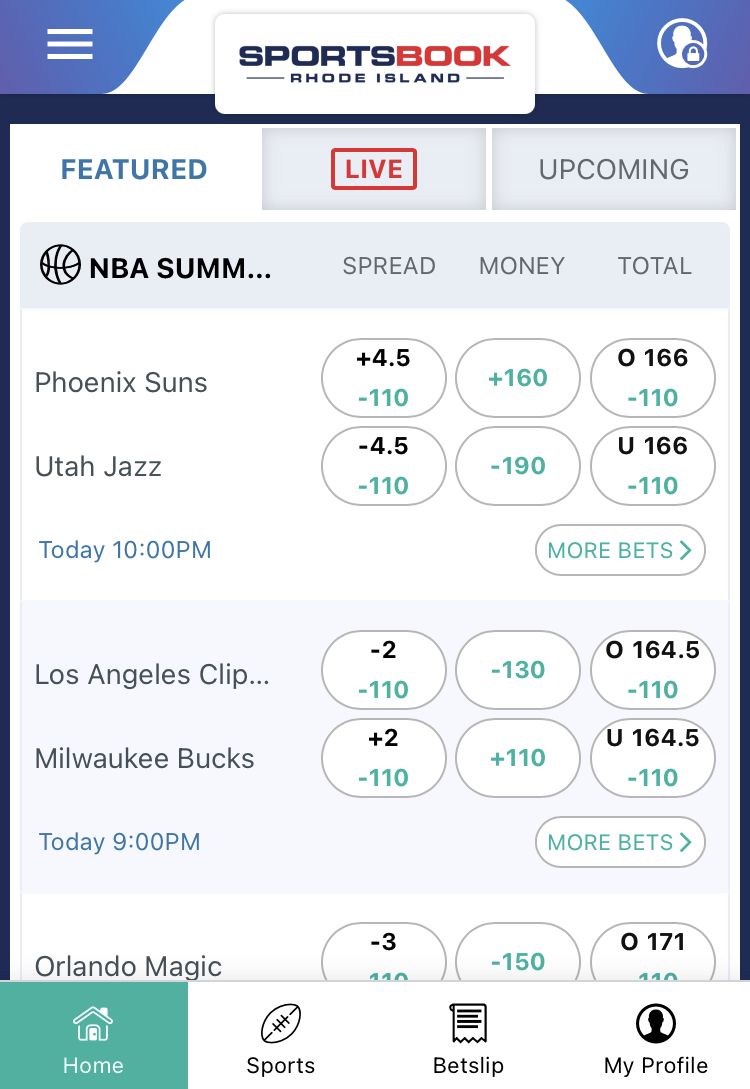Image resolution: width=750 pixels, height=1089 pixels.
Task: Tap Under 166 total odds button
Action: pyautogui.click(x=653, y=466)
